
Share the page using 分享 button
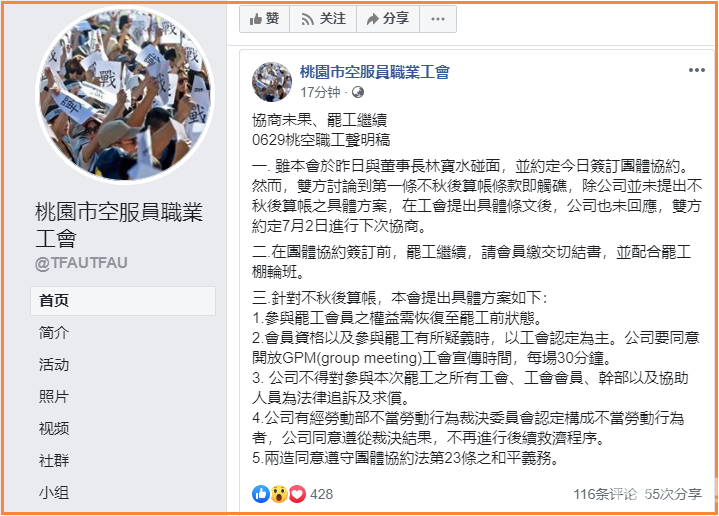coord(388,19)
